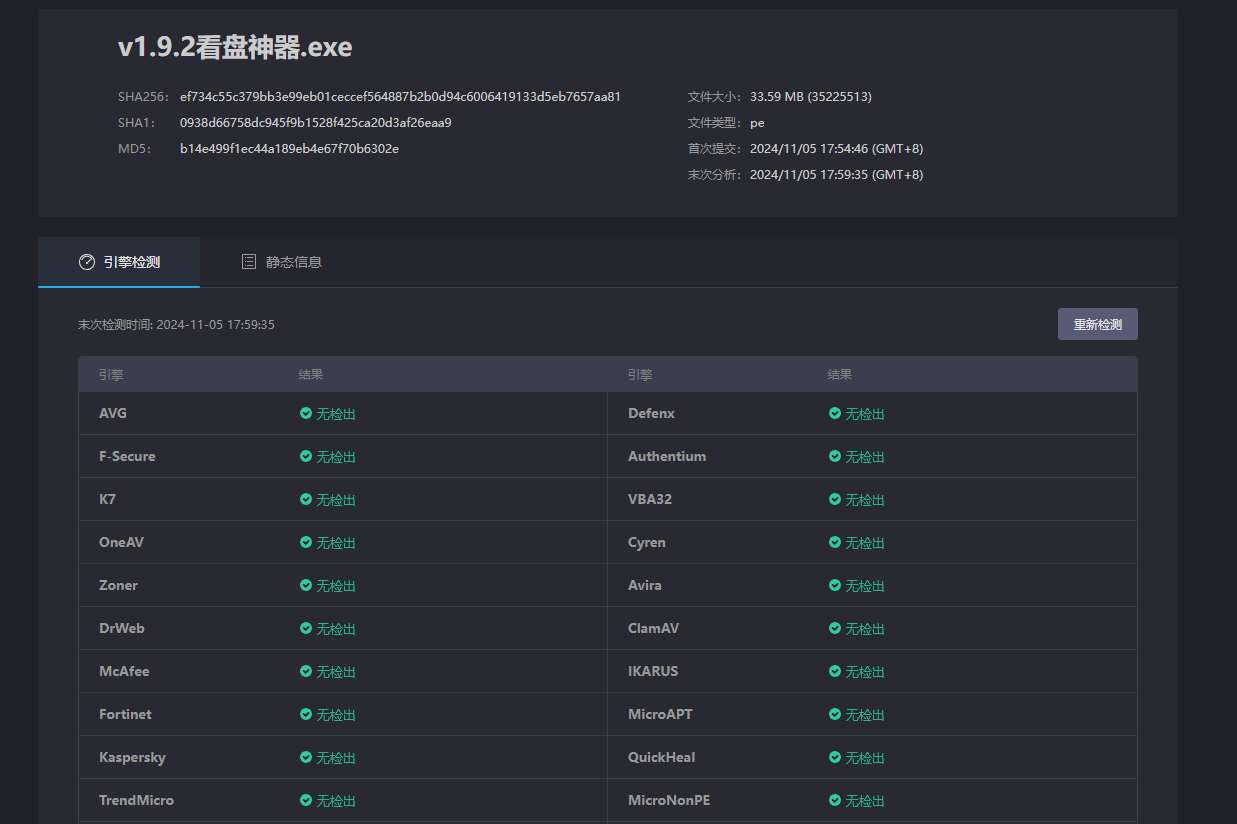Click the F-Secure engine name
The height and width of the screenshot is (824, 1237).
[x=127, y=456]
